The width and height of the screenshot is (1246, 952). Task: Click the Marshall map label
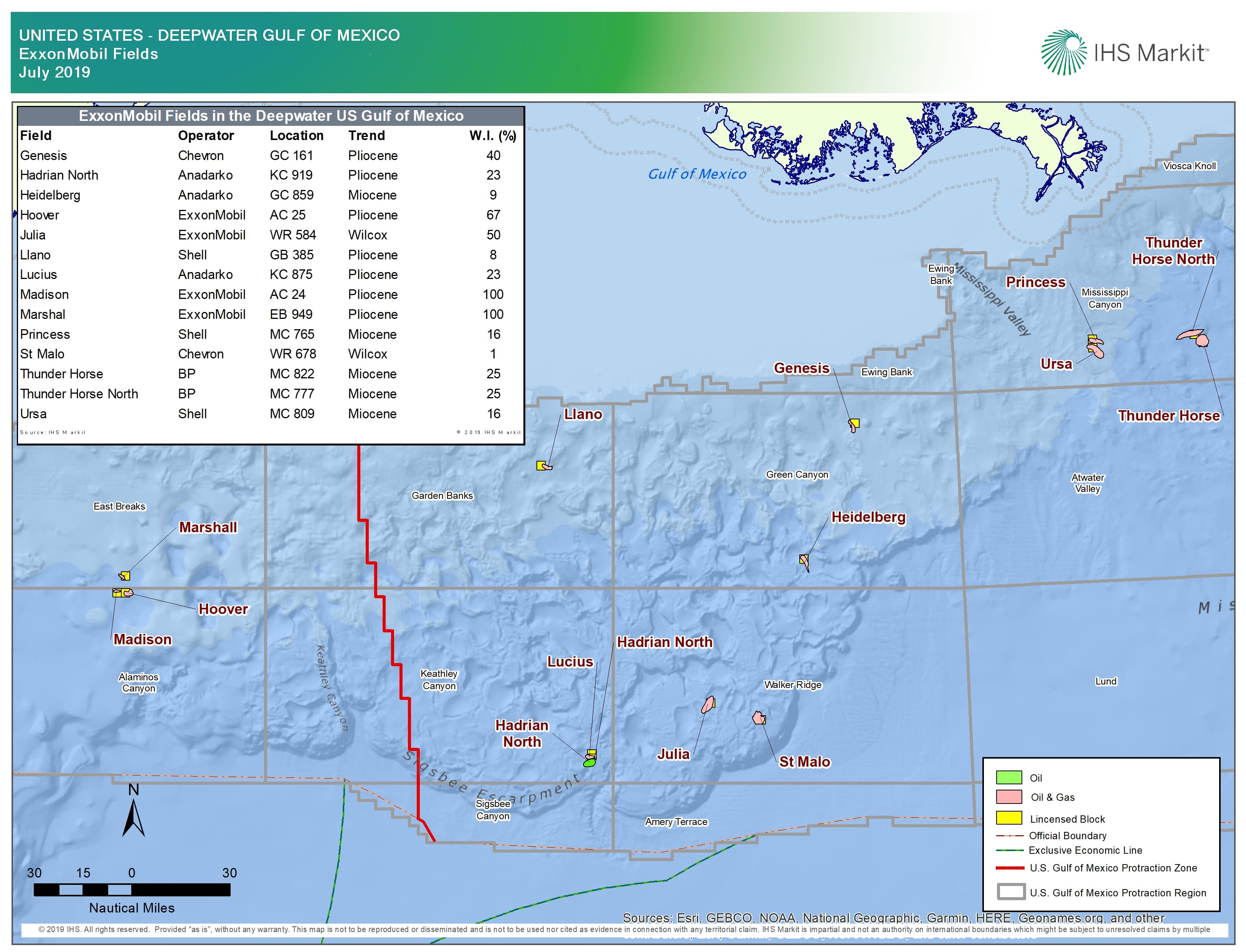coord(208,527)
